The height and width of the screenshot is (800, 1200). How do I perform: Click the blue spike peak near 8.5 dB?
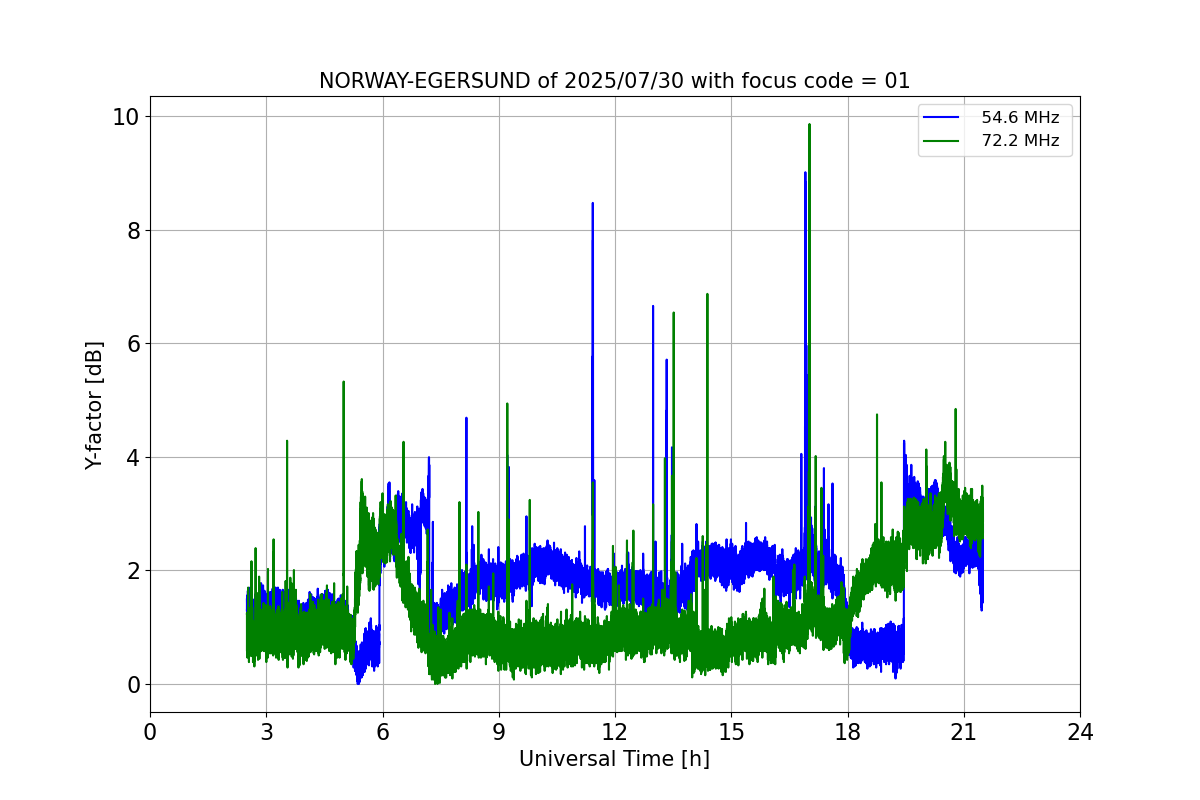coord(592,203)
